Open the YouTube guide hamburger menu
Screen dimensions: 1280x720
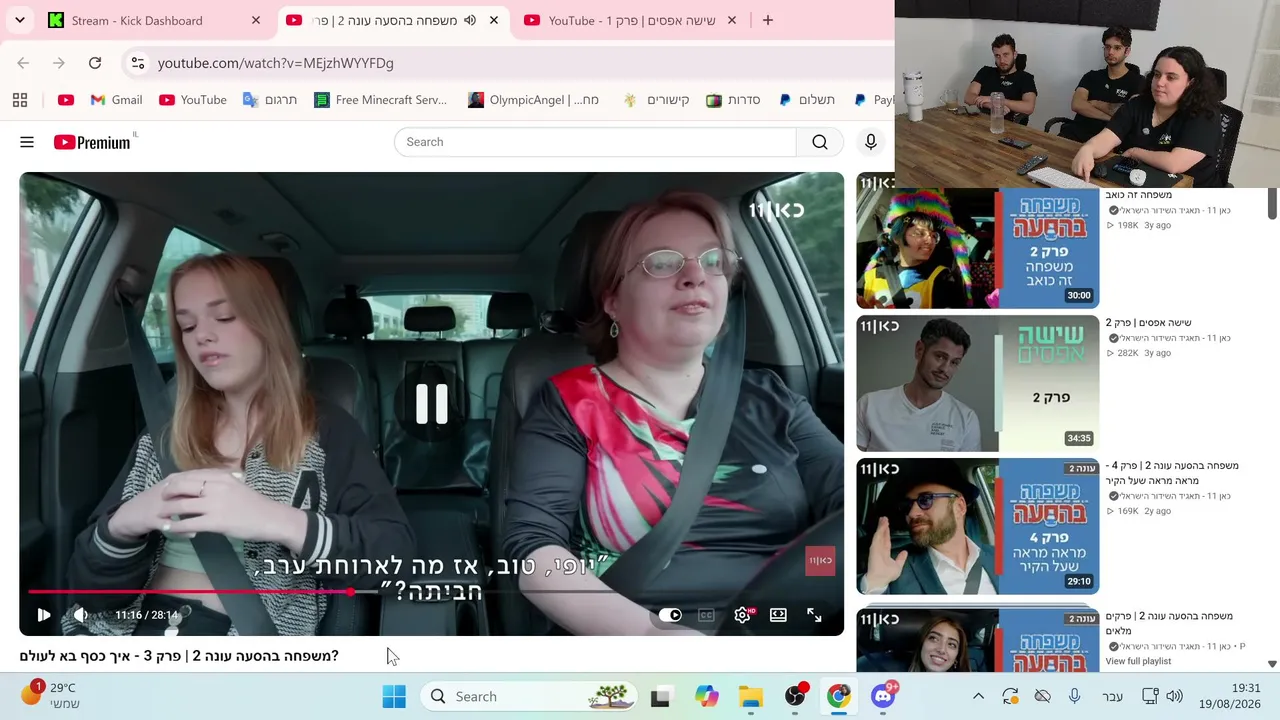tap(27, 142)
